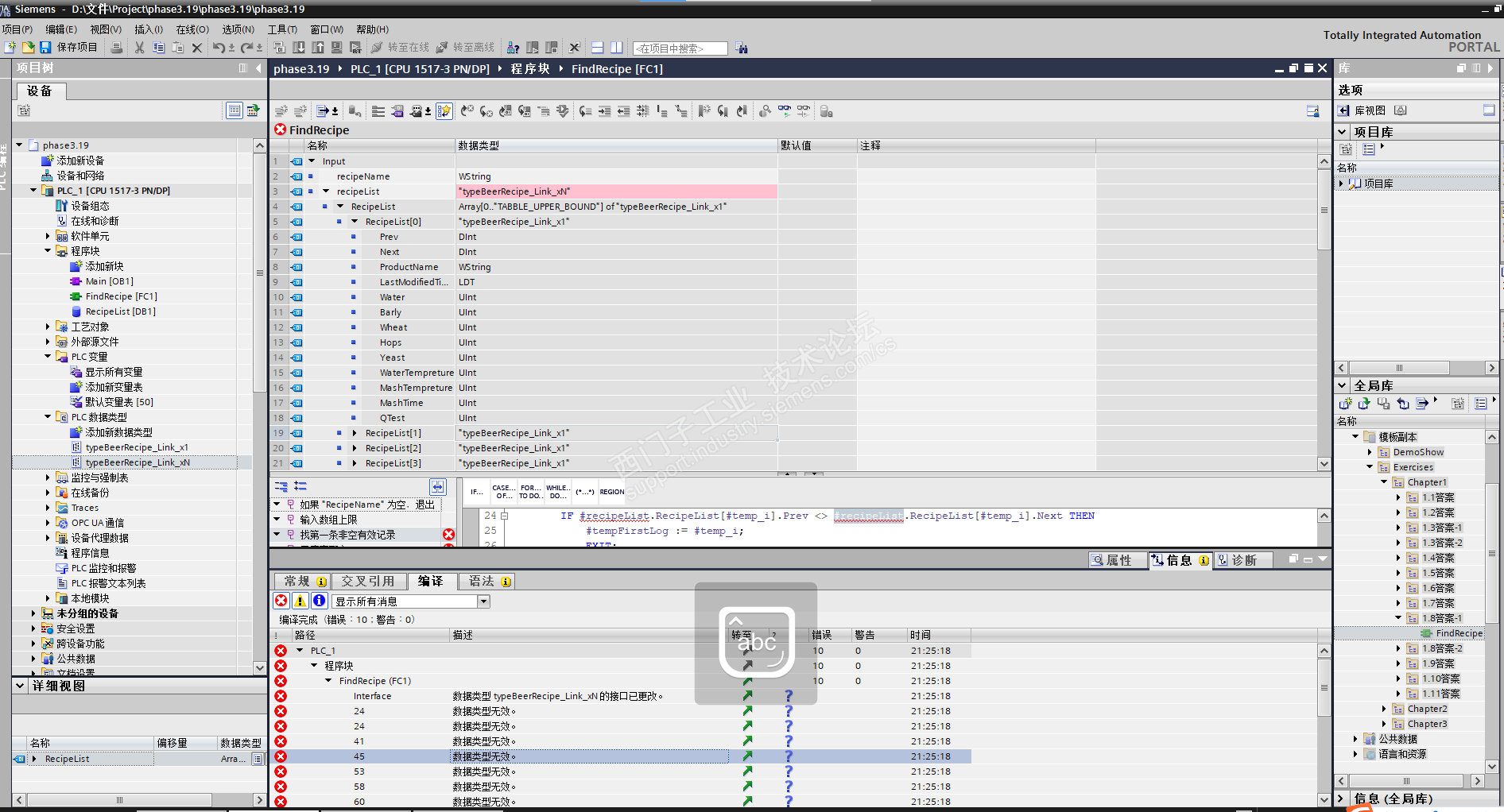
Task: Open the 编辑(E) menu
Action: point(61,29)
